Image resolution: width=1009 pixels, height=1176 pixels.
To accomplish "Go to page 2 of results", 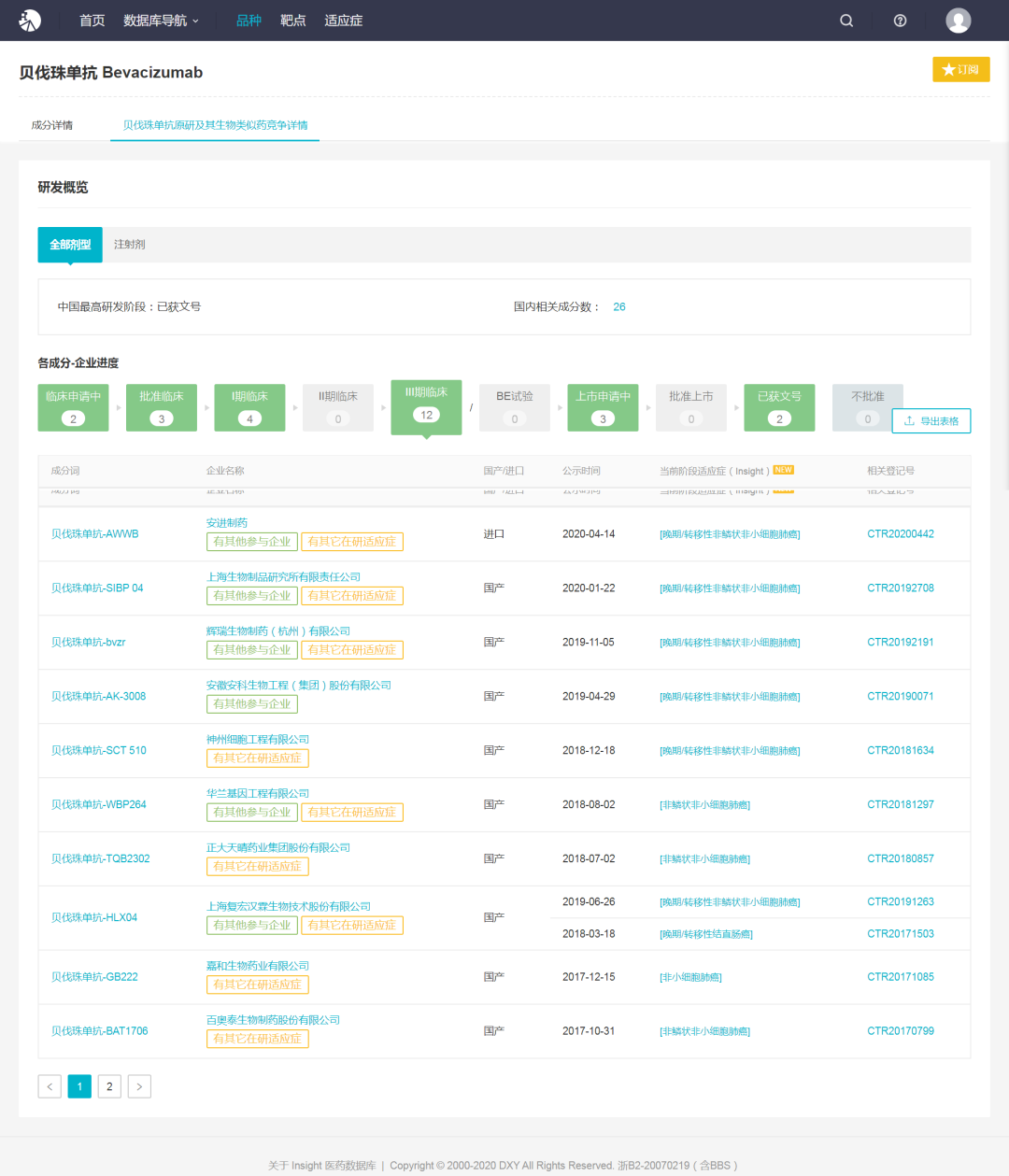I will coord(109,1086).
